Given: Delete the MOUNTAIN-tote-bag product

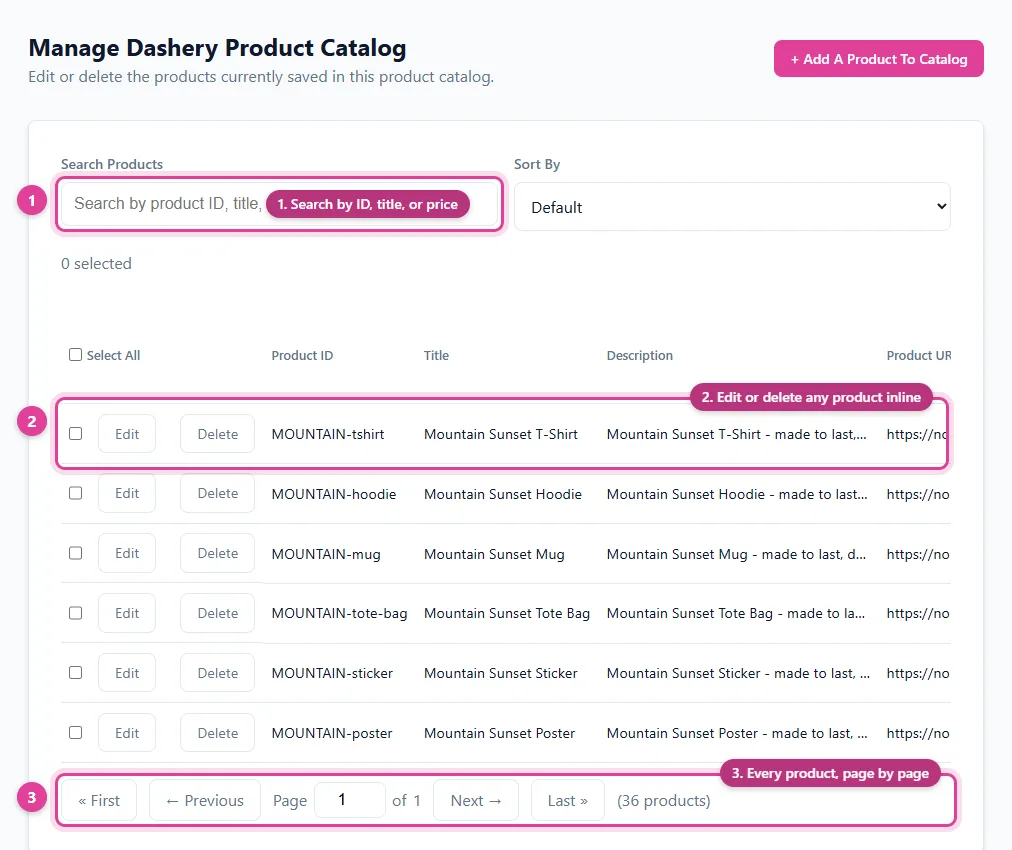Looking at the screenshot, I should coord(218,613).
